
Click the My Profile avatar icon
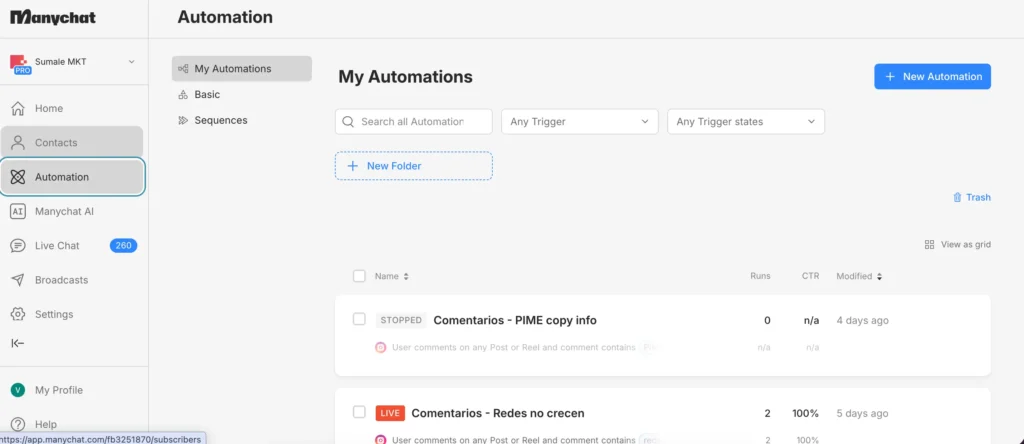tap(18, 390)
